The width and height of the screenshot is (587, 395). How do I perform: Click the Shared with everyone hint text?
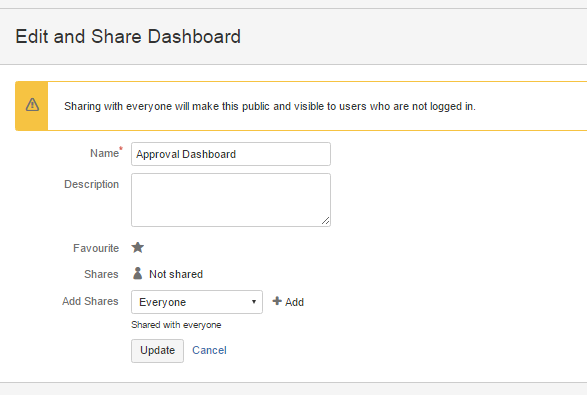176,325
